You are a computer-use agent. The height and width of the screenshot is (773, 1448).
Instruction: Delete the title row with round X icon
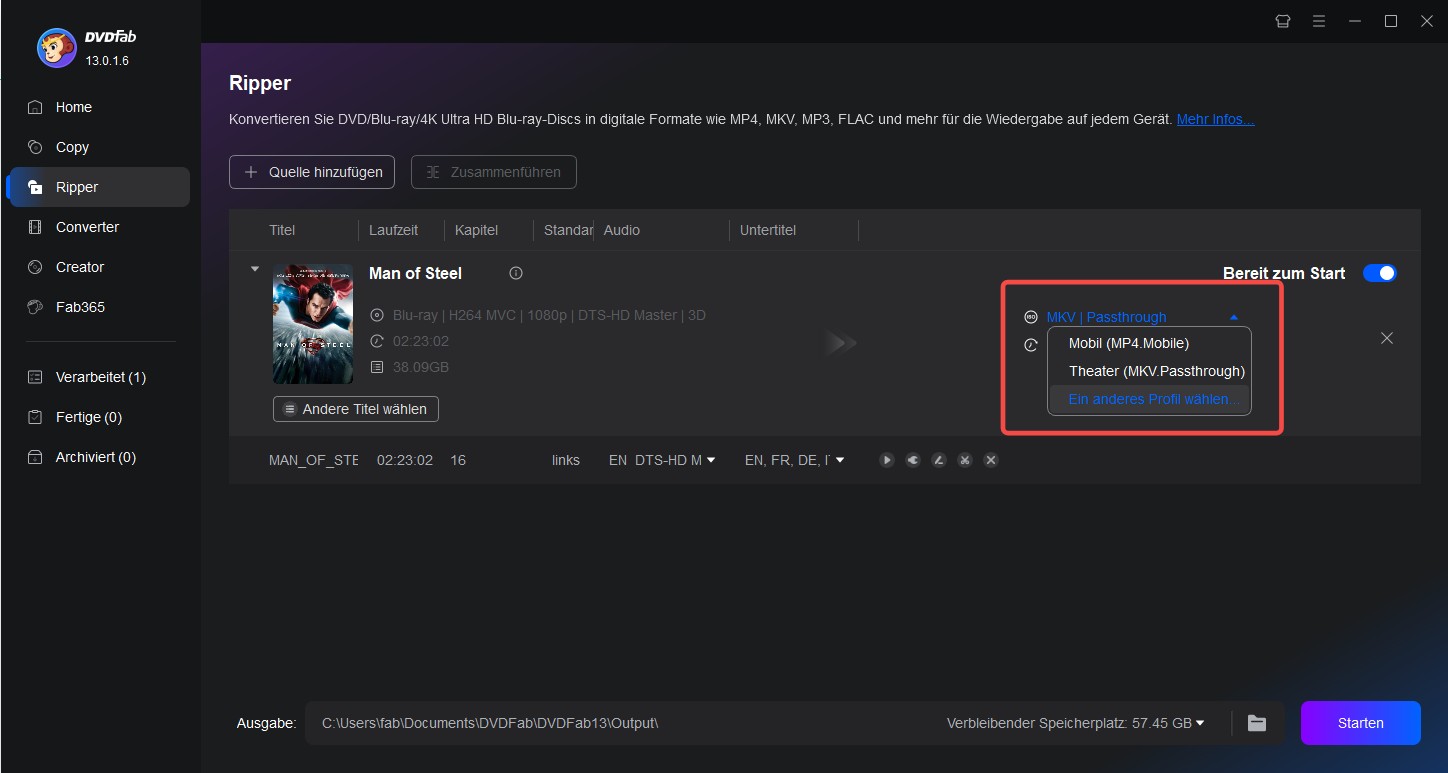pyautogui.click(x=991, y=460)
